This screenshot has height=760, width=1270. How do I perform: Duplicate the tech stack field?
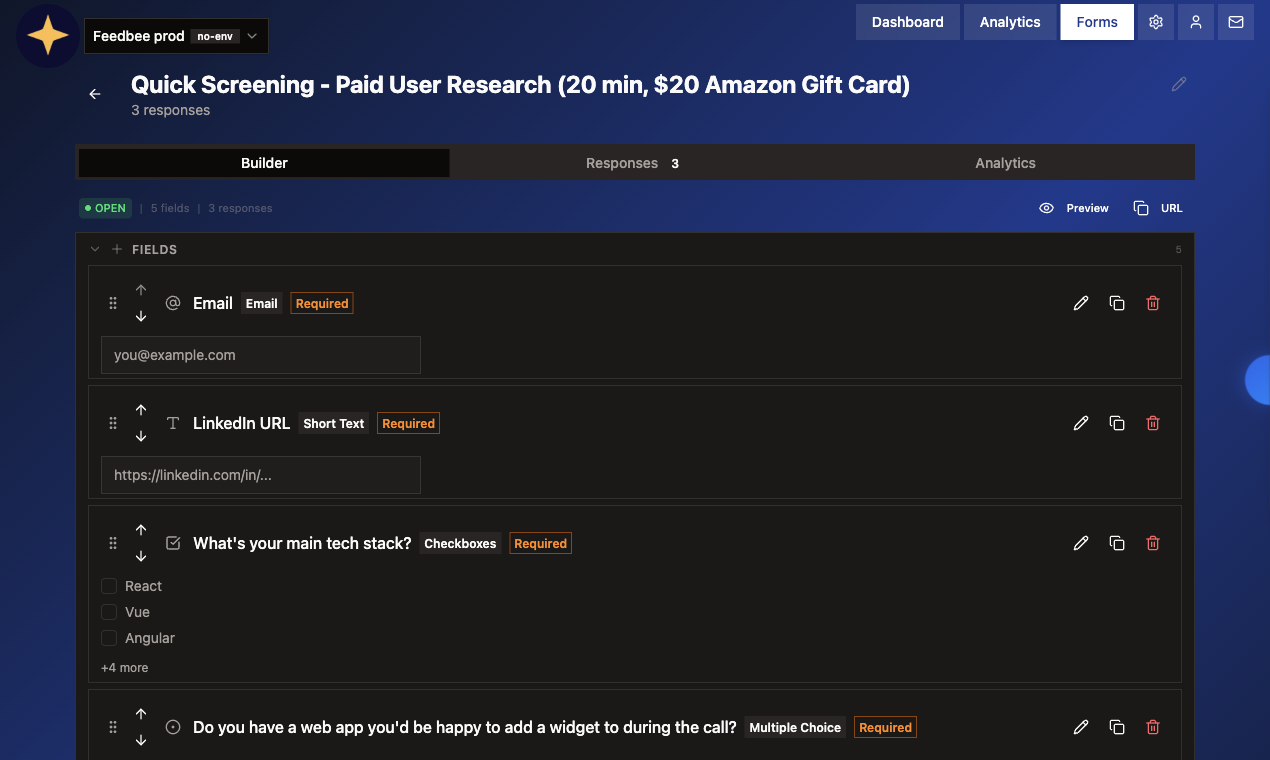[x=1117, y=543]
